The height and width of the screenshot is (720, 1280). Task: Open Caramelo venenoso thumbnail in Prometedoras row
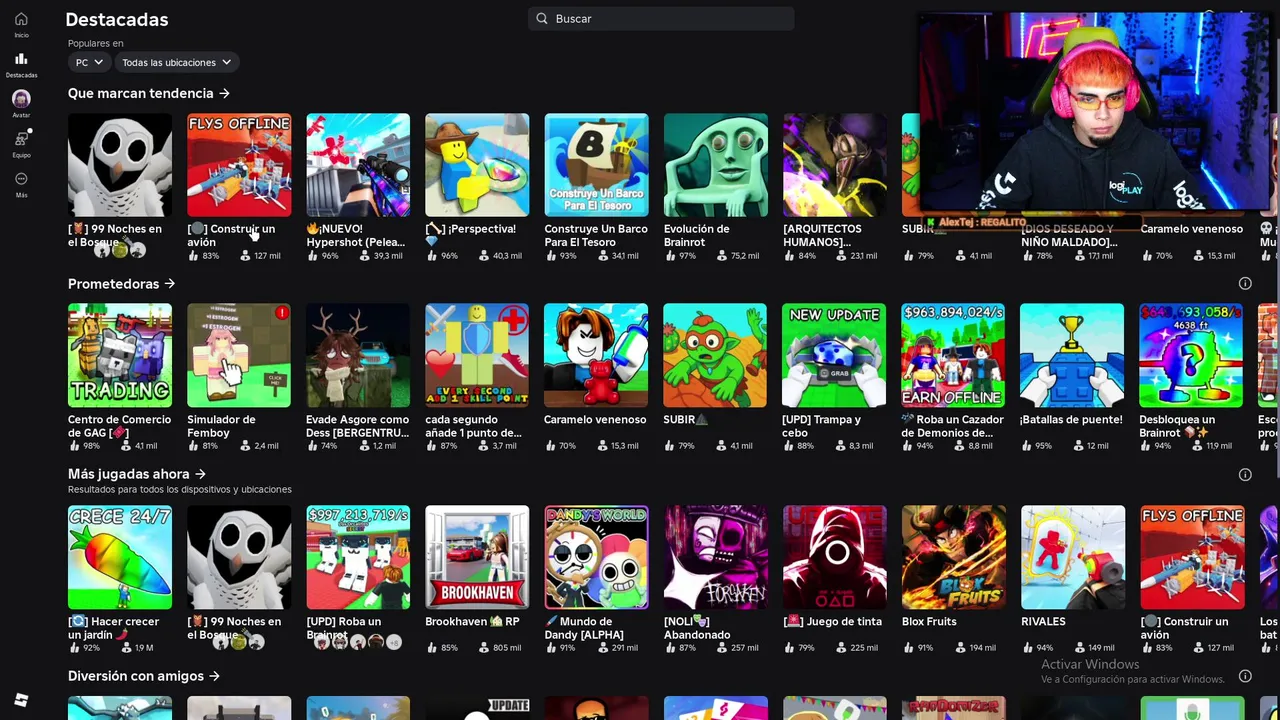pos(596,356)
